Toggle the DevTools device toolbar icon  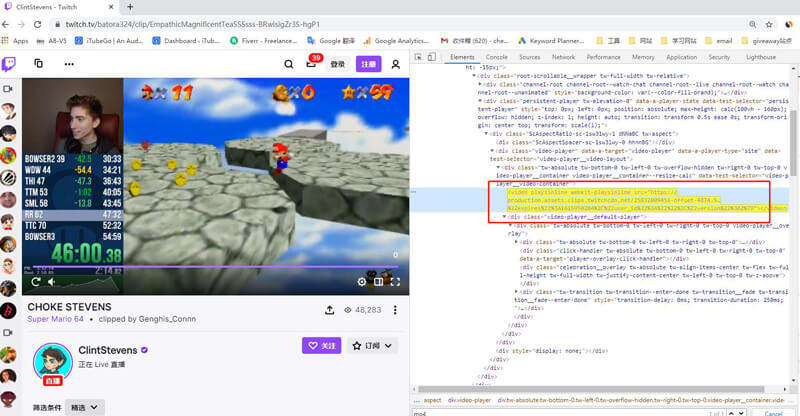(x=432, y=57)
